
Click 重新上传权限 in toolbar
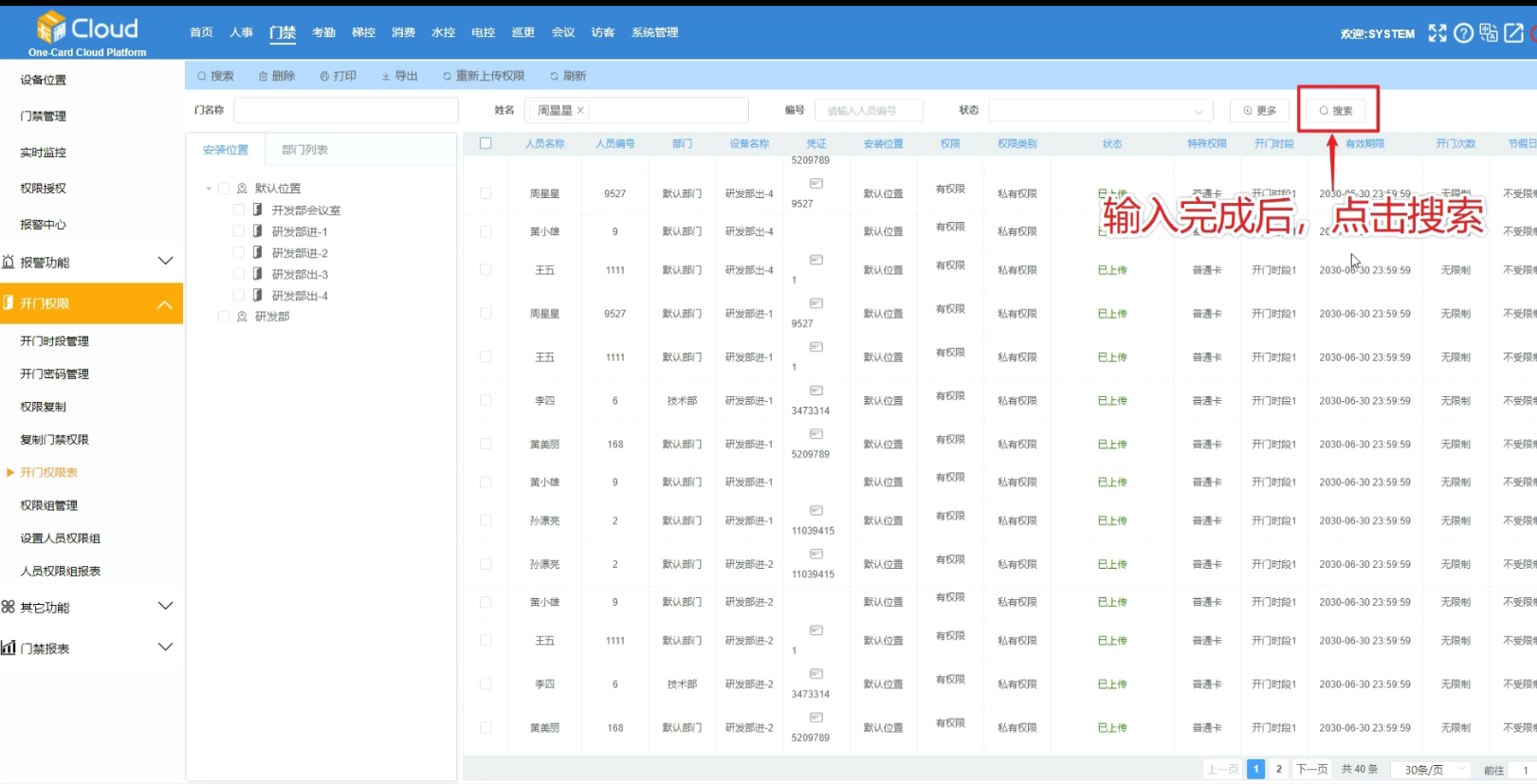point(484,76)
